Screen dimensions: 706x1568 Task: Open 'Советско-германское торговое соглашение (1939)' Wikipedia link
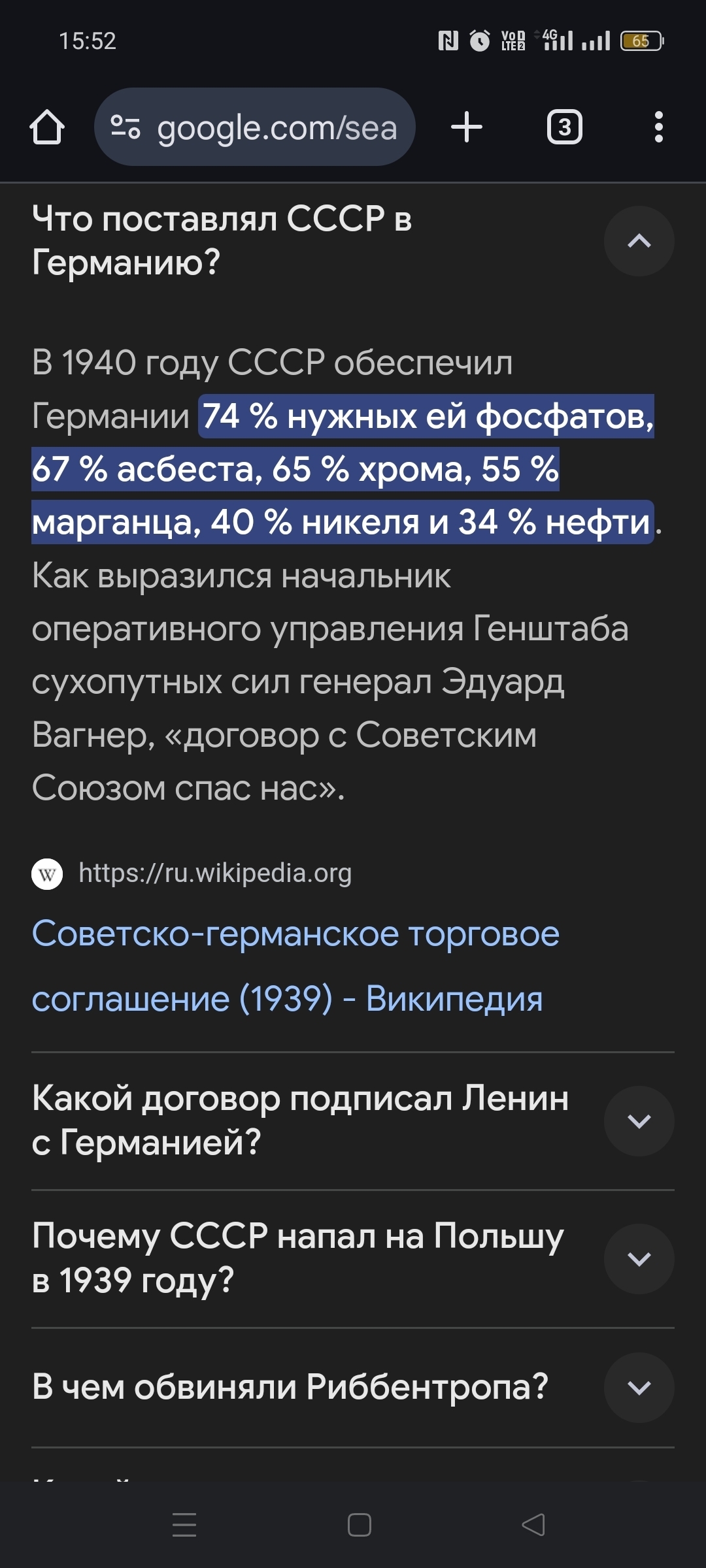pos(295,966)
